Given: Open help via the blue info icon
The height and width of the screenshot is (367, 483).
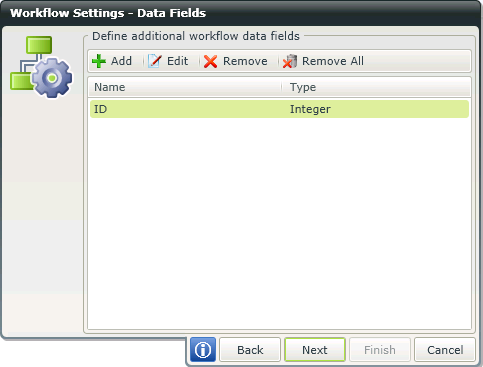Looking at the screenshot, I should [203, 350].
